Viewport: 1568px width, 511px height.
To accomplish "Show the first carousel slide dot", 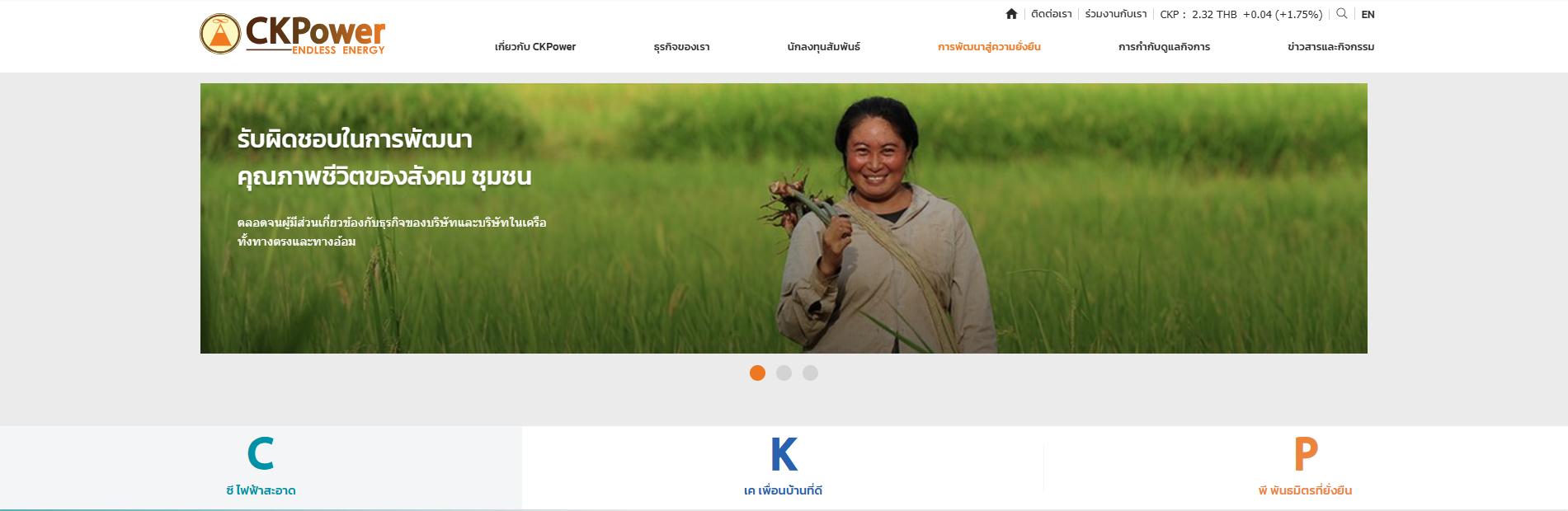I will click(x=757, y=373).
